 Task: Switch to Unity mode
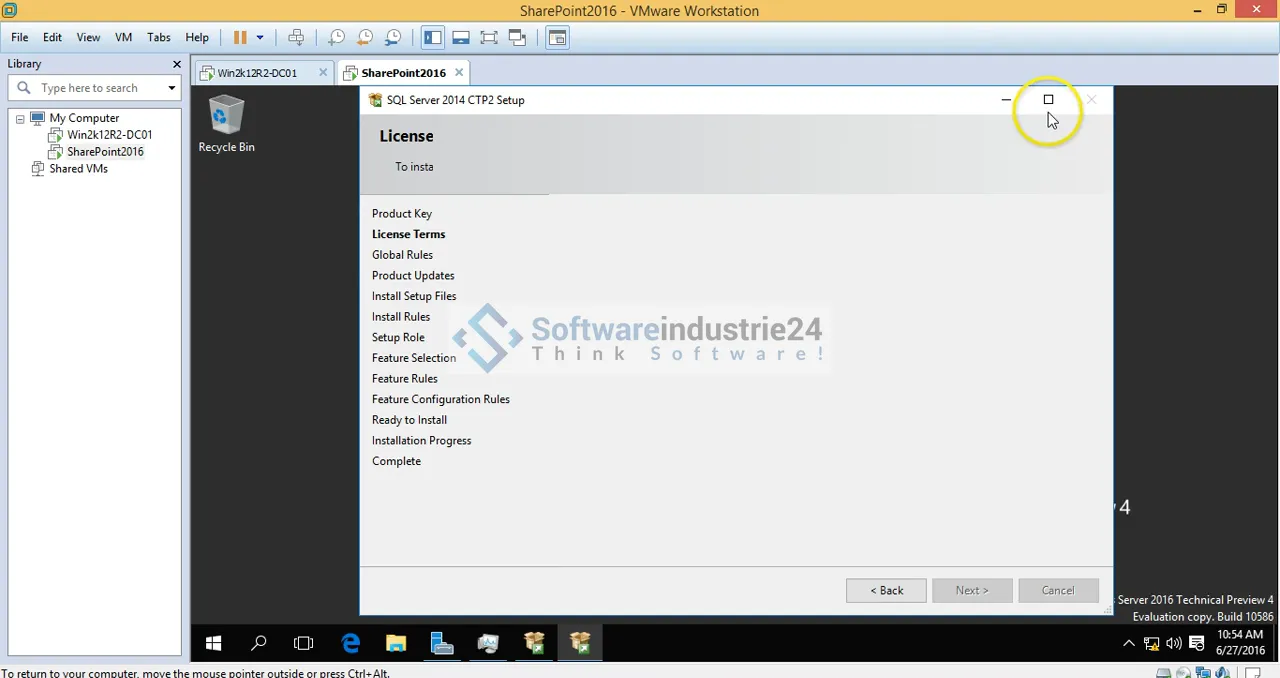(517, 38)
